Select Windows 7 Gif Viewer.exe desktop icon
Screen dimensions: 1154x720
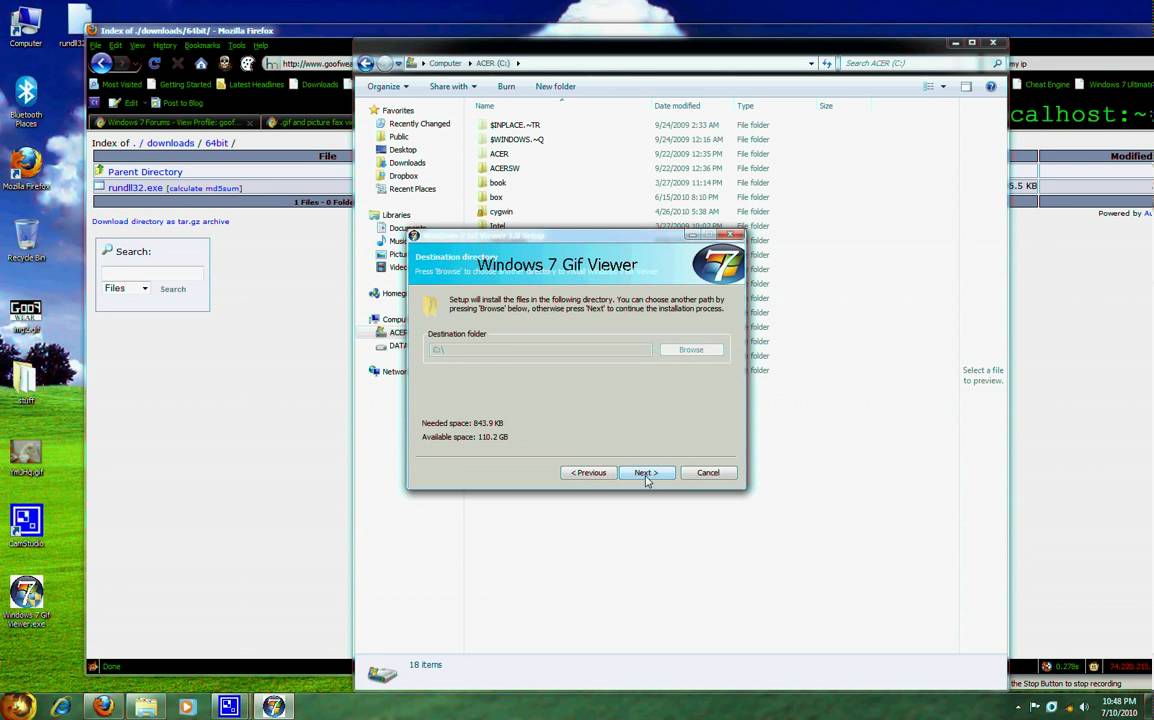coord(26,601)
